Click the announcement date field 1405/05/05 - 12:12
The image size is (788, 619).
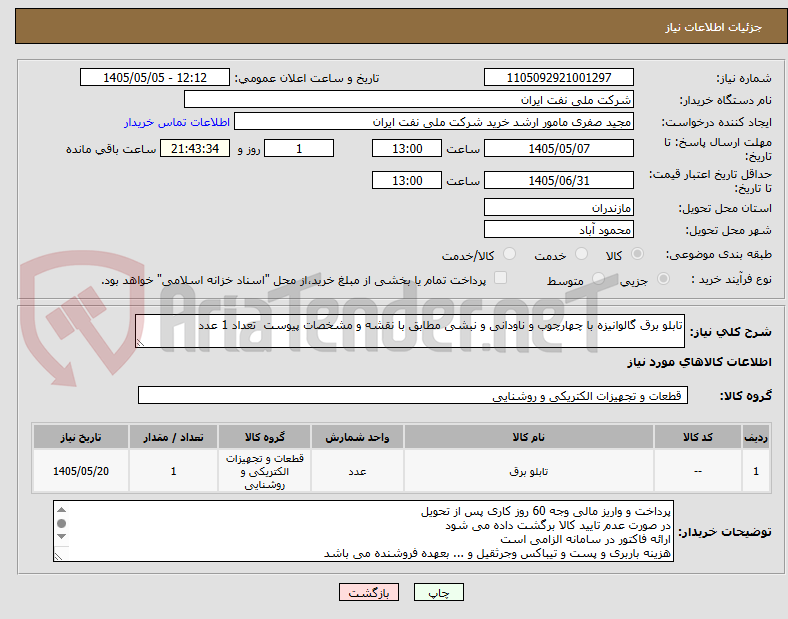[155, 77]
